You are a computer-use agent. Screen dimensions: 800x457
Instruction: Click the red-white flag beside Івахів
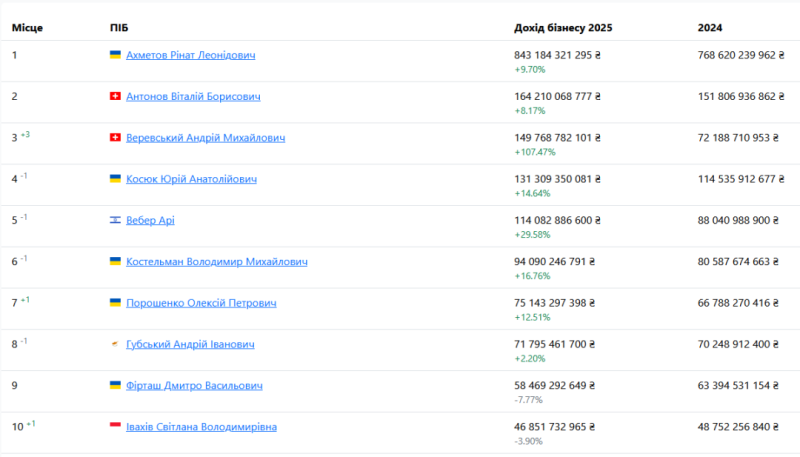click(x=115, y=426)
